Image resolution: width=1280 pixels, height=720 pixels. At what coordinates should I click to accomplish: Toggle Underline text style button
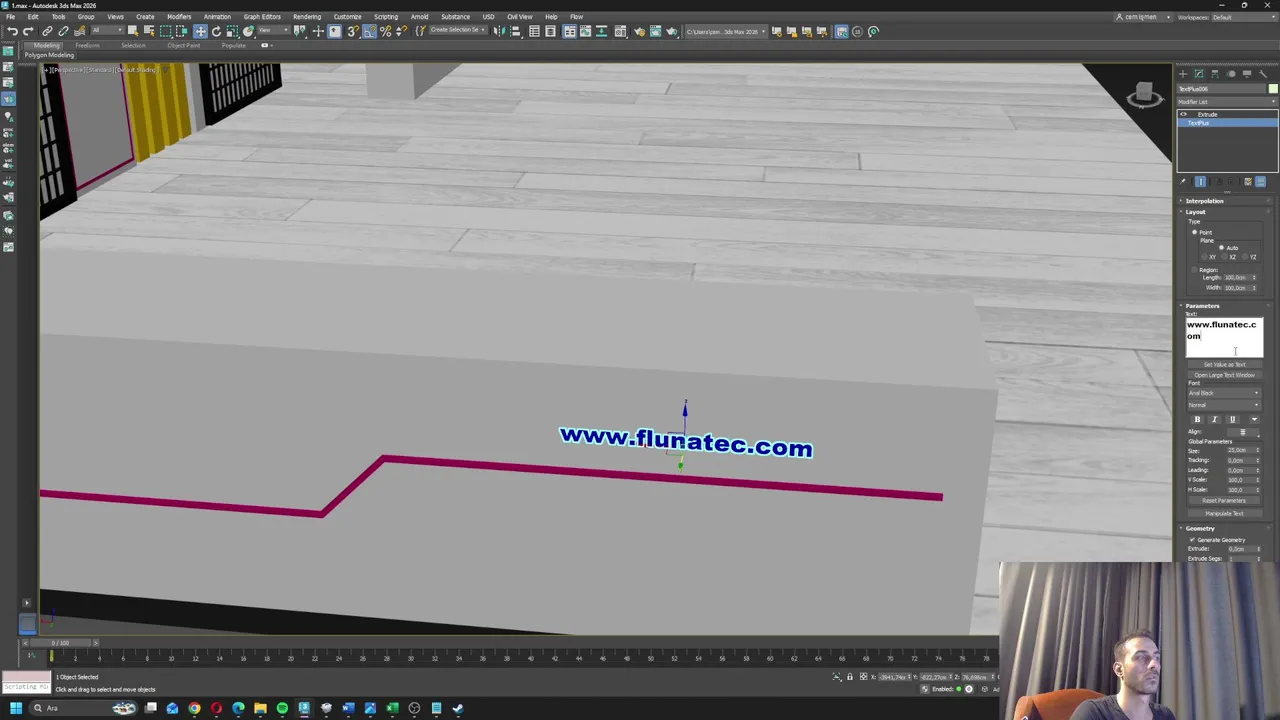(1232, 420)
